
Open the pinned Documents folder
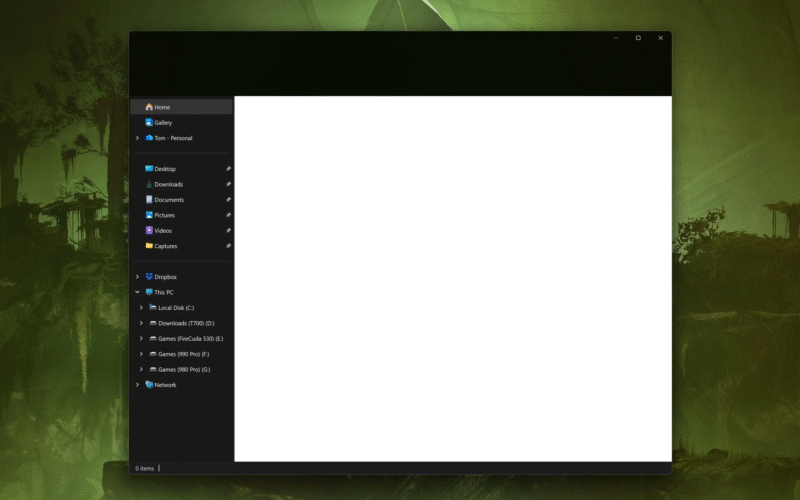[x=168, y=200]
